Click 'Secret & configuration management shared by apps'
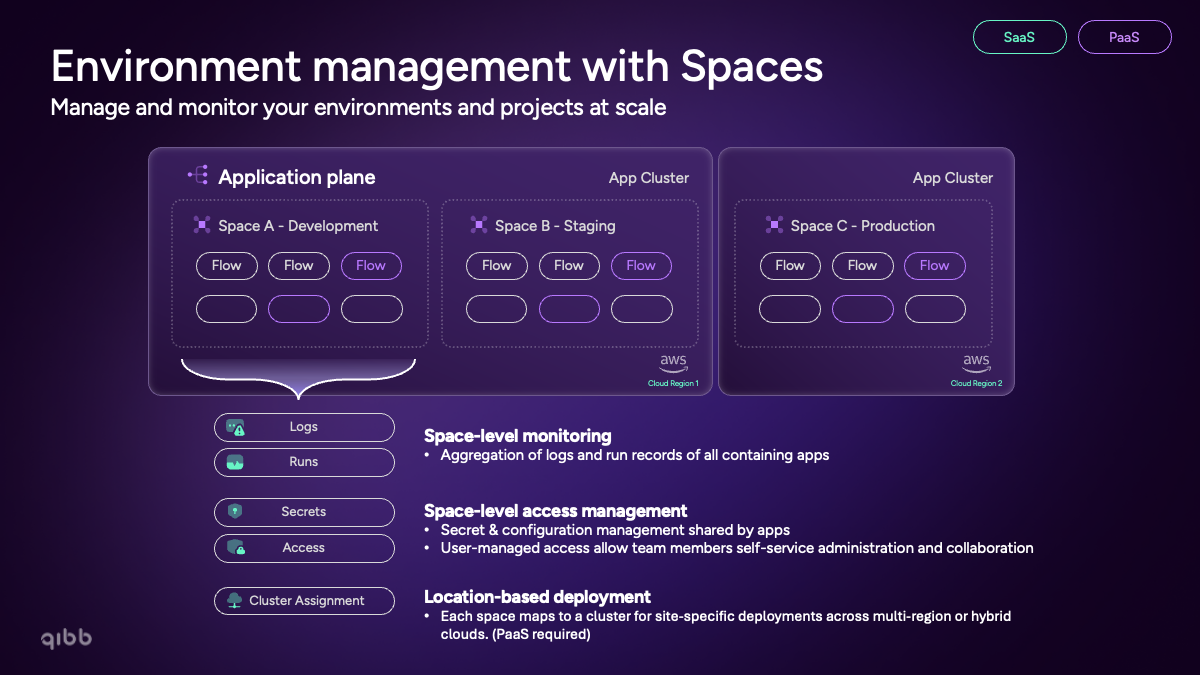The height and width of the screenshot is (675, 1200). pyautogui.click(x=615, y=530)
